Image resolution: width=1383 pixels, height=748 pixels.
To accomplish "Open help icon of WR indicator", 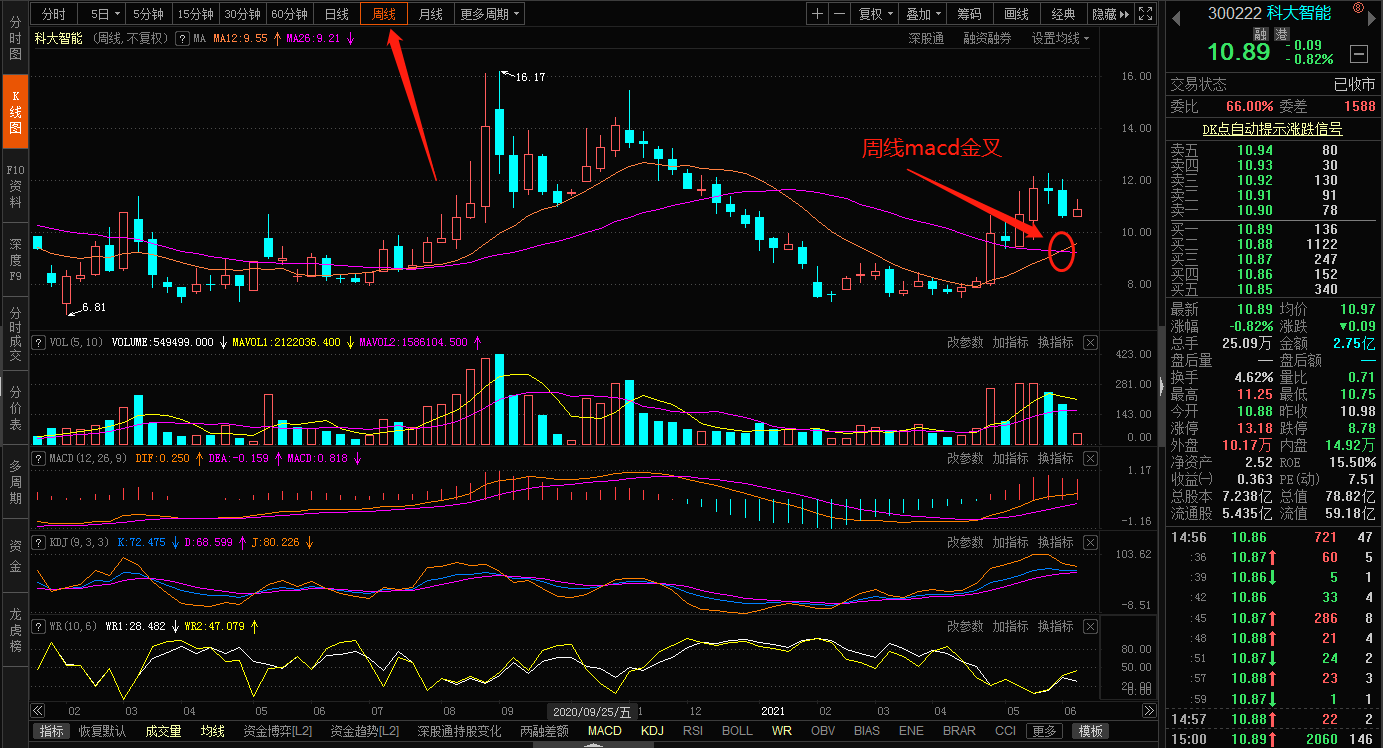I will tap(39, 626).
